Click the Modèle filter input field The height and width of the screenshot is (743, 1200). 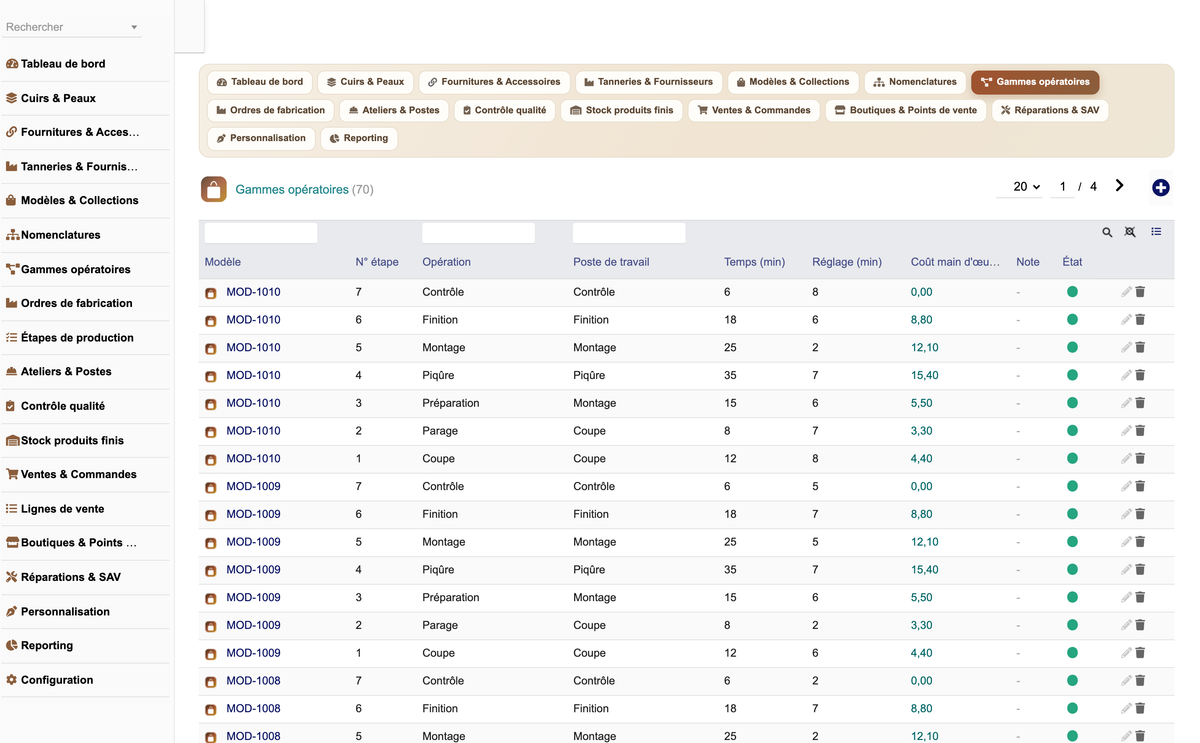261,233
